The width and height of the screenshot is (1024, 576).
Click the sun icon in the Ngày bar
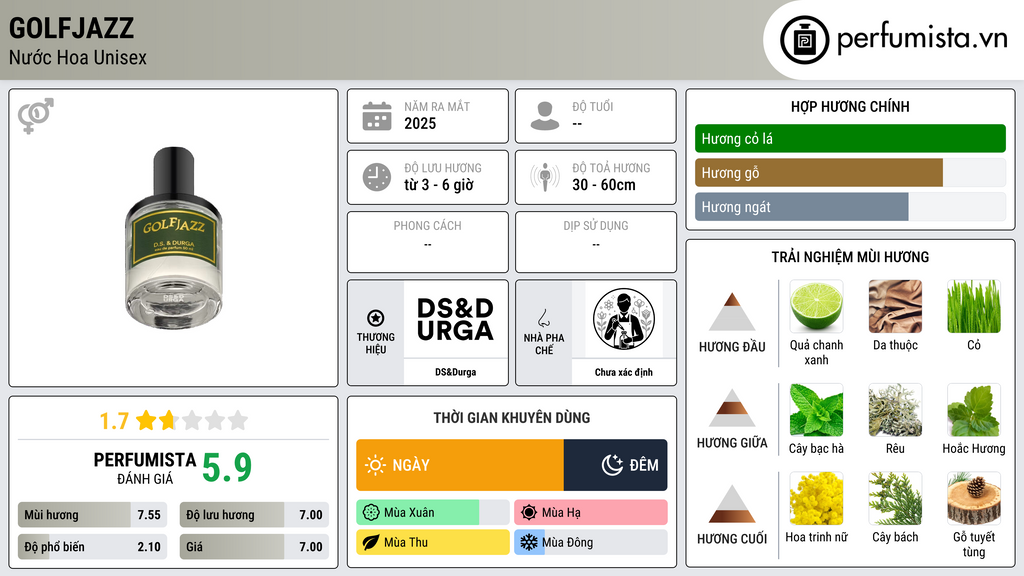[375, 465]
